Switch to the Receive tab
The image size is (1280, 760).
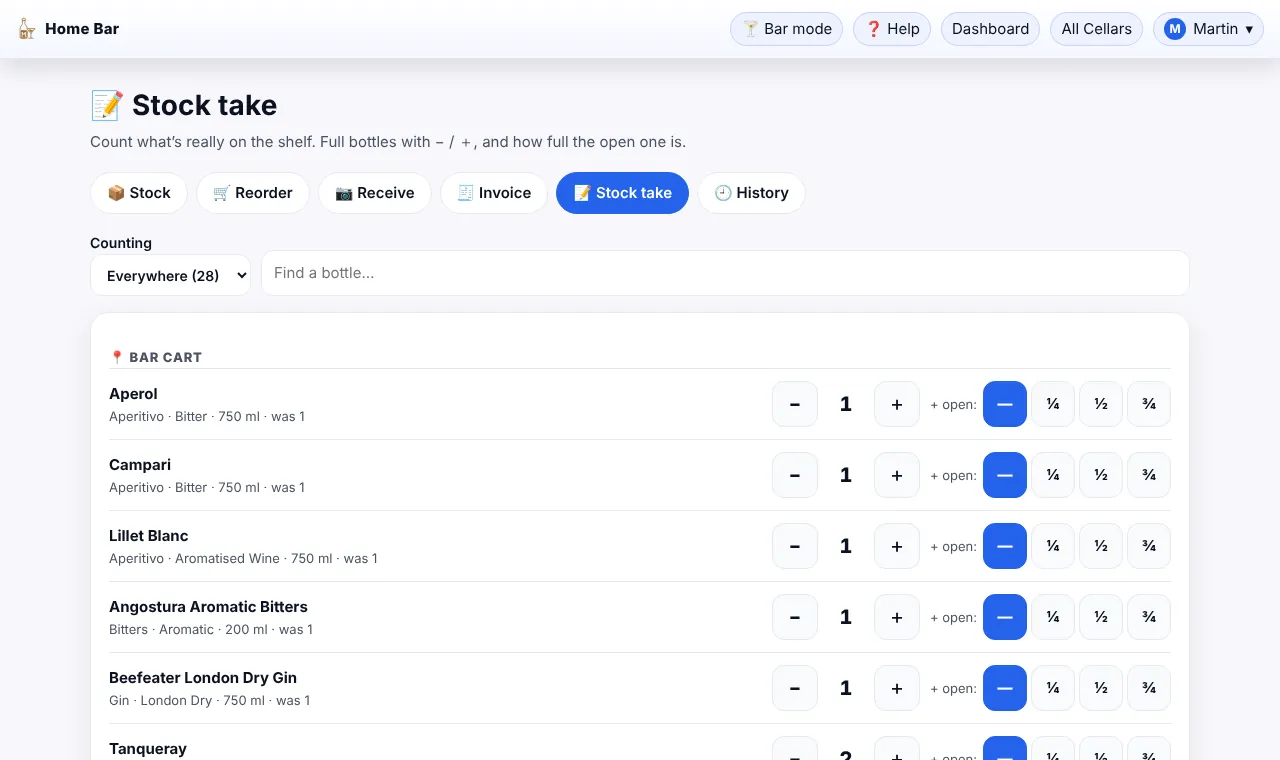375,193
